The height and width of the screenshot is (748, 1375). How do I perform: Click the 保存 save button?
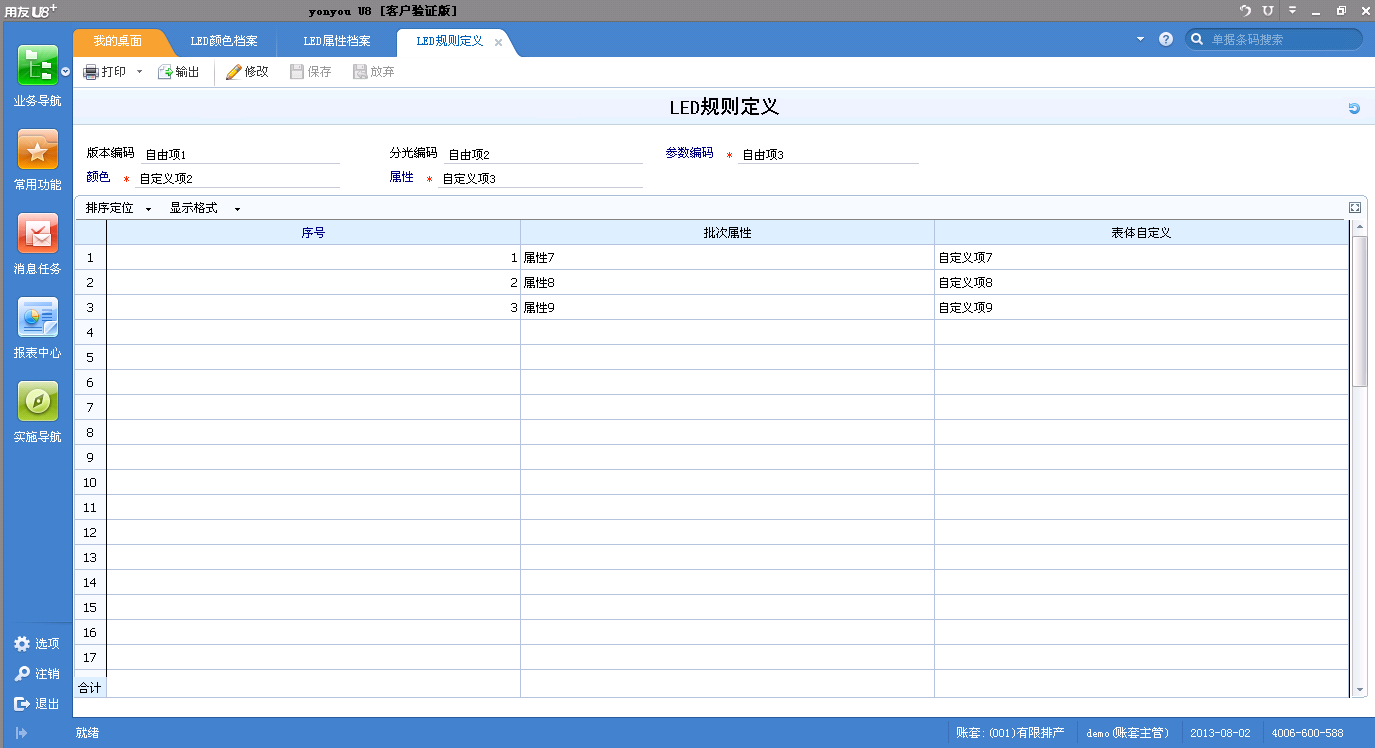click(x=311, y=71)
